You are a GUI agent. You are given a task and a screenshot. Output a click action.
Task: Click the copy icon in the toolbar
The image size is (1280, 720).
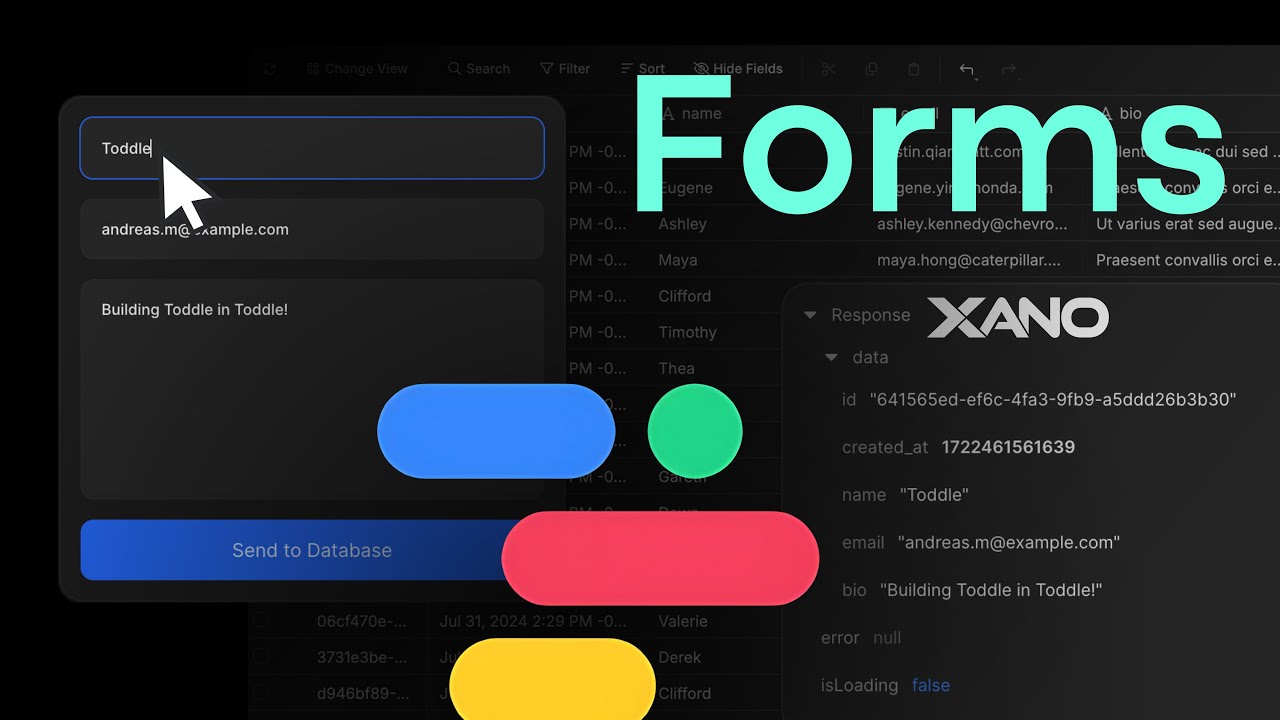pyautogui.click(x=871, y=69)
